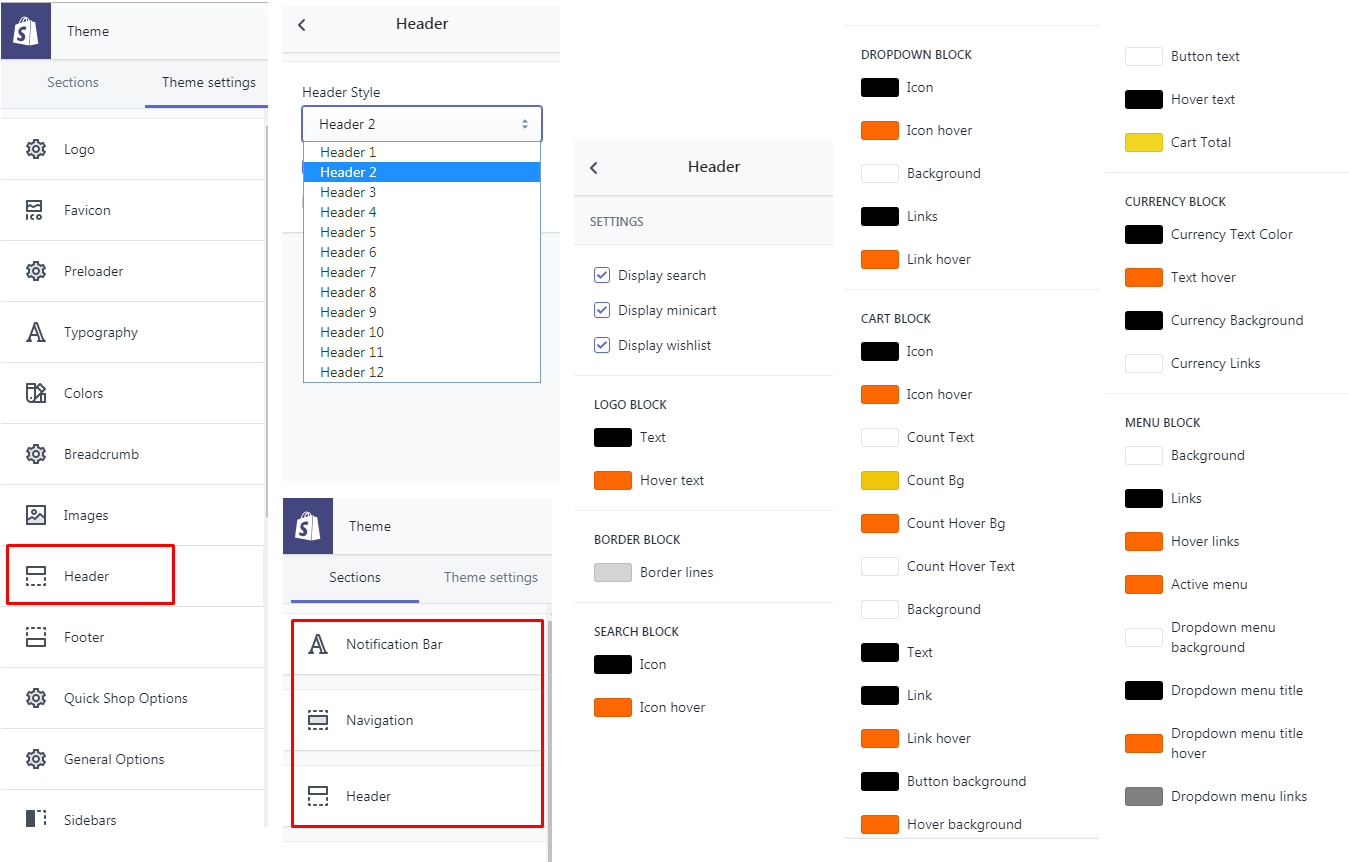
Task: Open the Colors settings label
Action: coord(84,393)
